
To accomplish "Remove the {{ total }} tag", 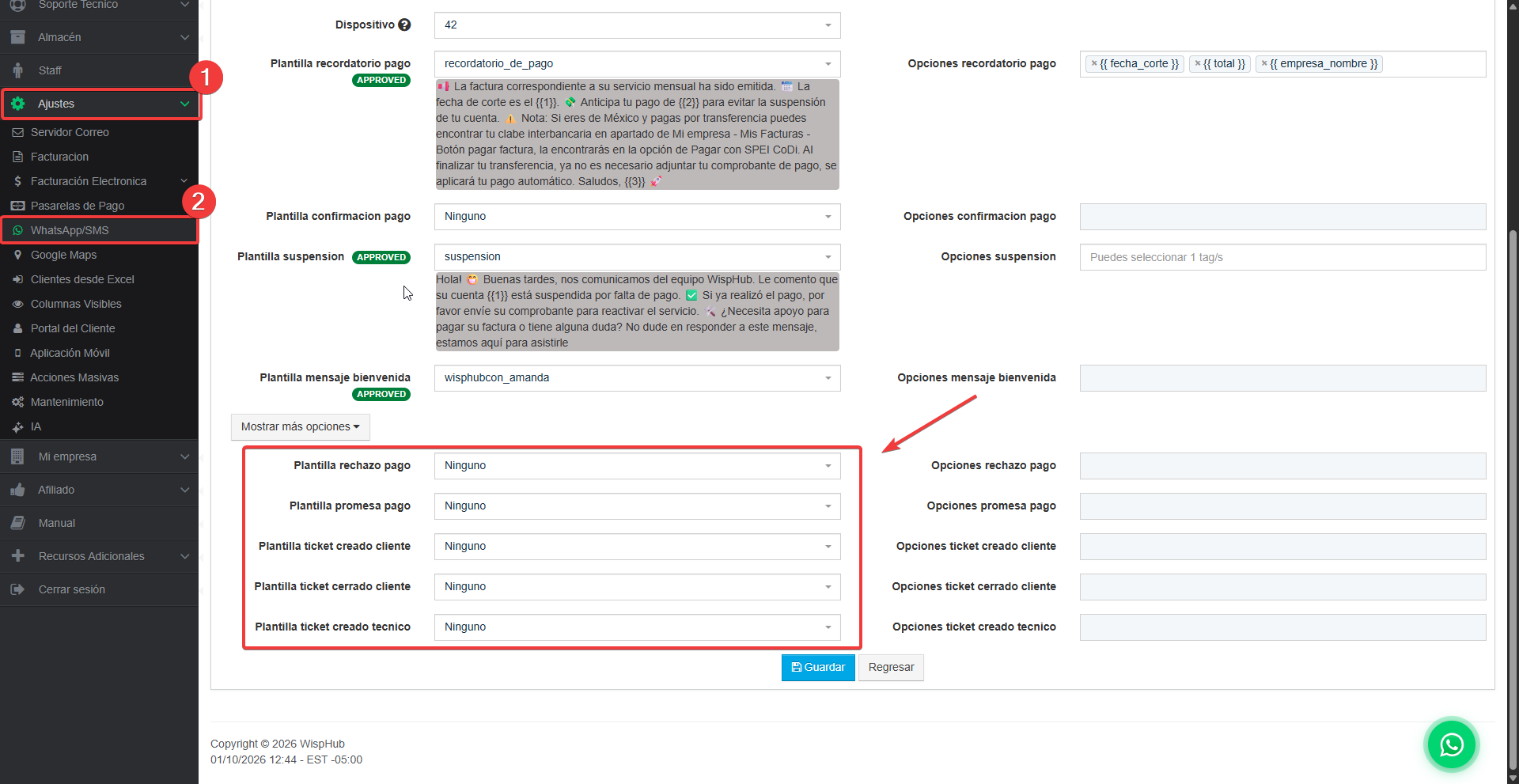I will click(1198, 63).
